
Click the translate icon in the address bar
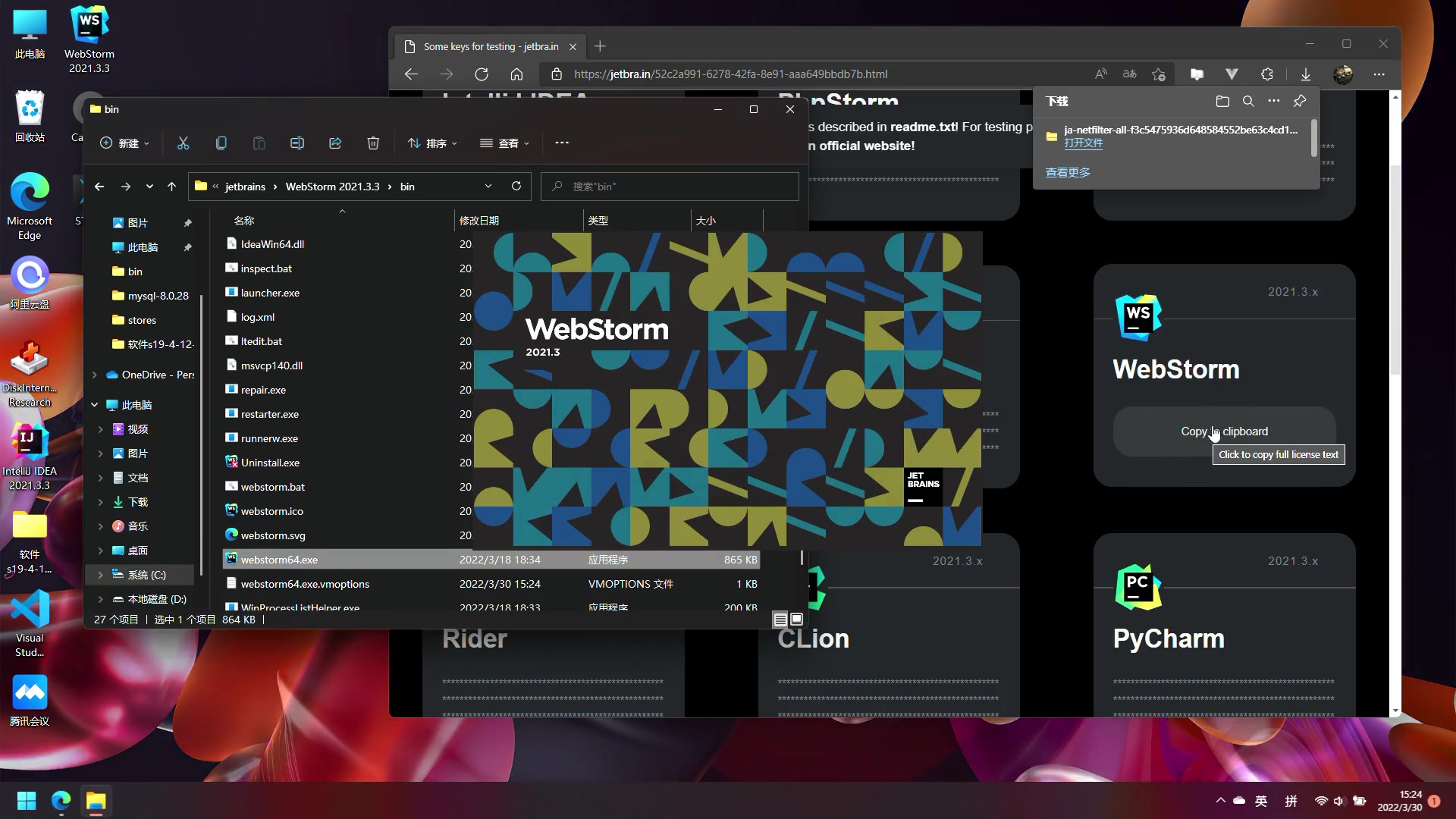1129,74
